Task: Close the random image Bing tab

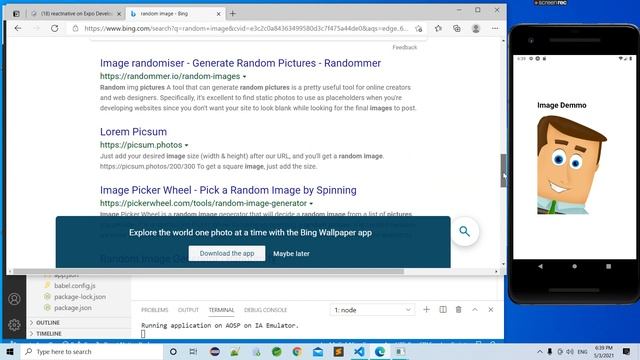Action: (x=218, y=13)
